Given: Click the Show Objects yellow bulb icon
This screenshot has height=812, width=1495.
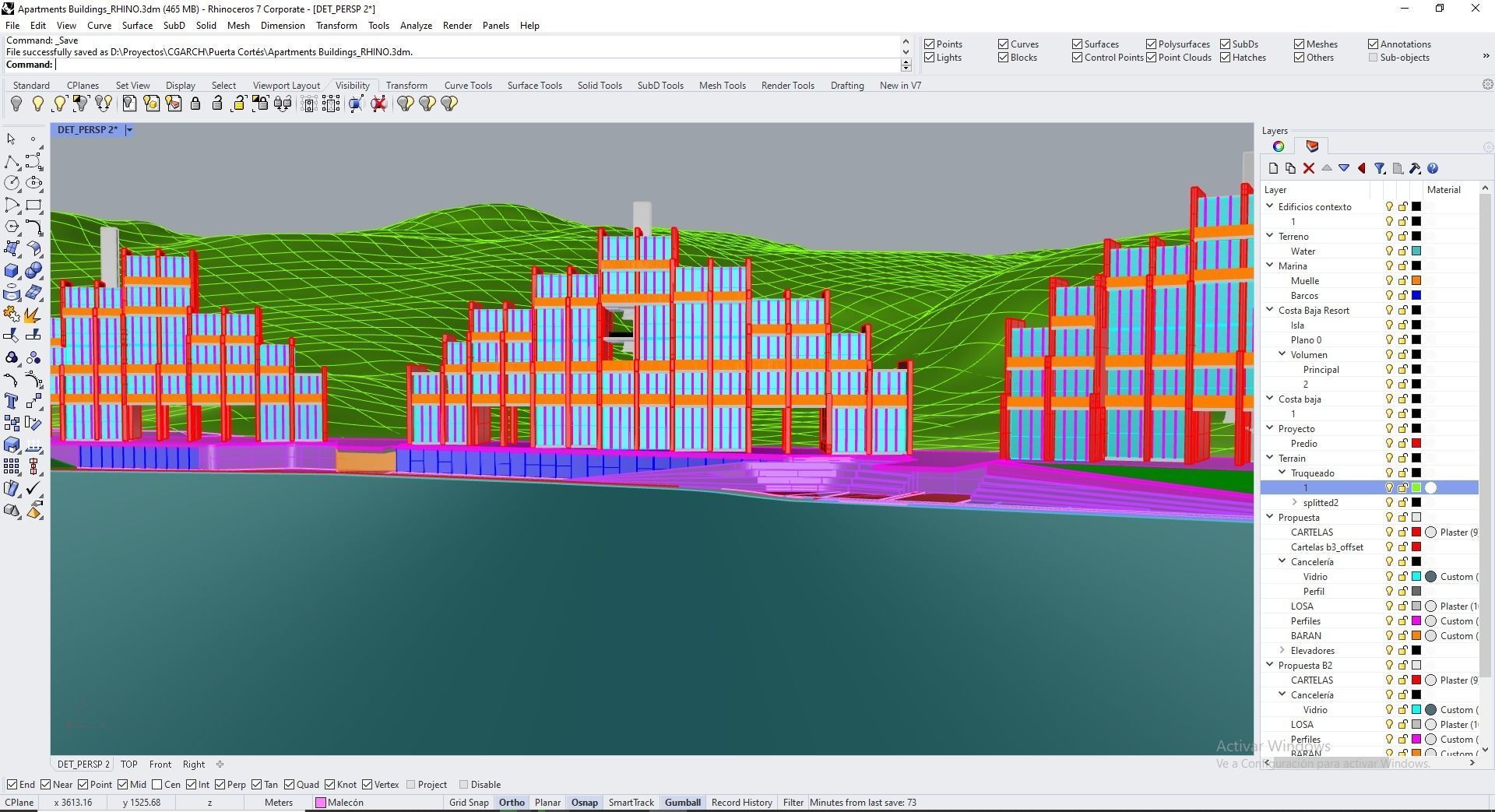Looking at the screenshot, I should click(37, 104).
